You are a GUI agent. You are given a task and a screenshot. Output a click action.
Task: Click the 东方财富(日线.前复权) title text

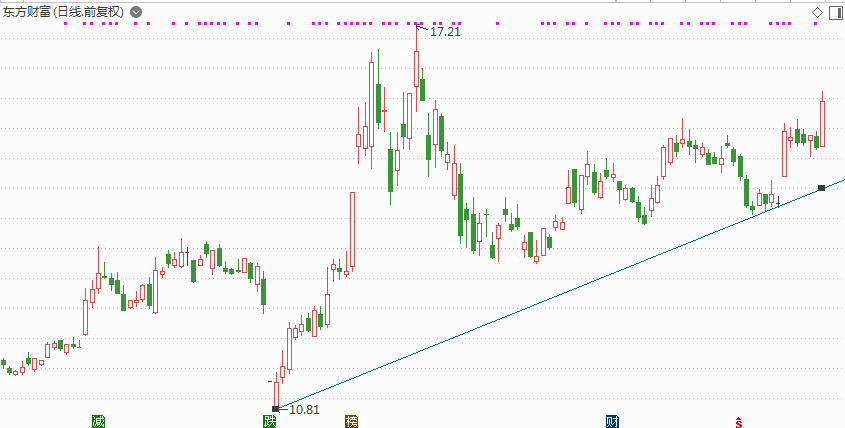(x=64, y=12)
